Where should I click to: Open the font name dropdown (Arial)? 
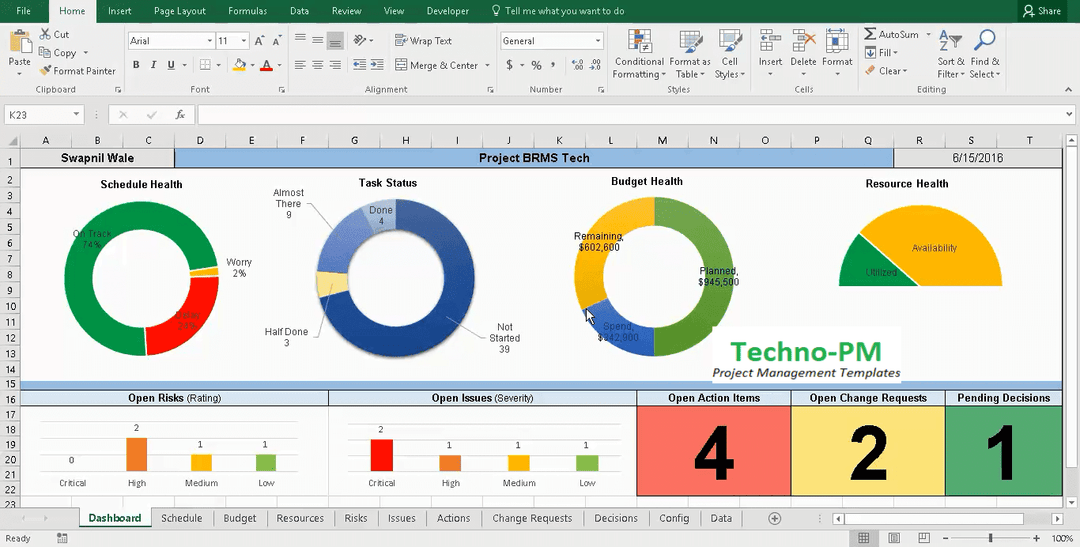209,41
